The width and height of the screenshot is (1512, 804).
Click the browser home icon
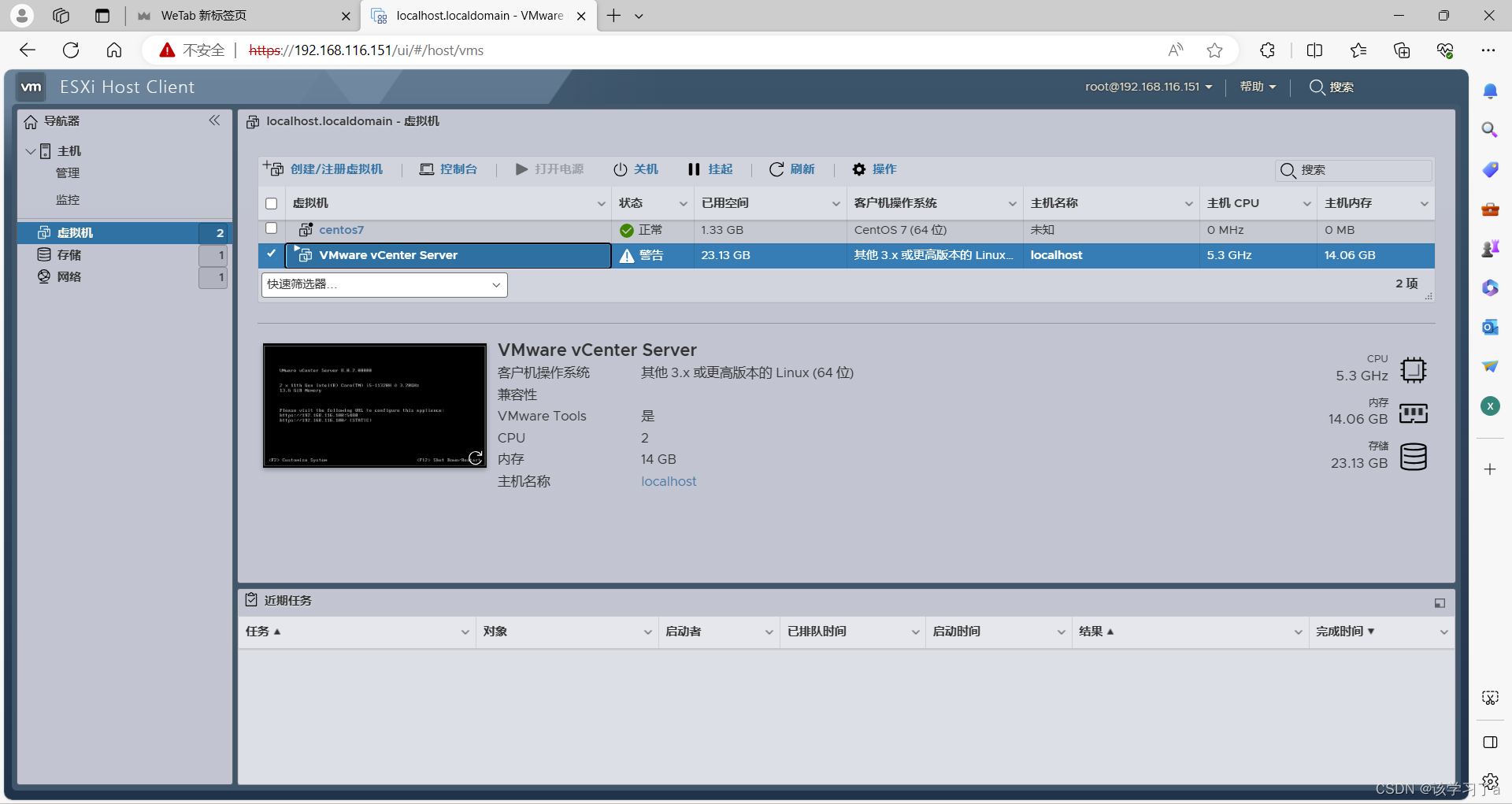(x=114, y=50)
